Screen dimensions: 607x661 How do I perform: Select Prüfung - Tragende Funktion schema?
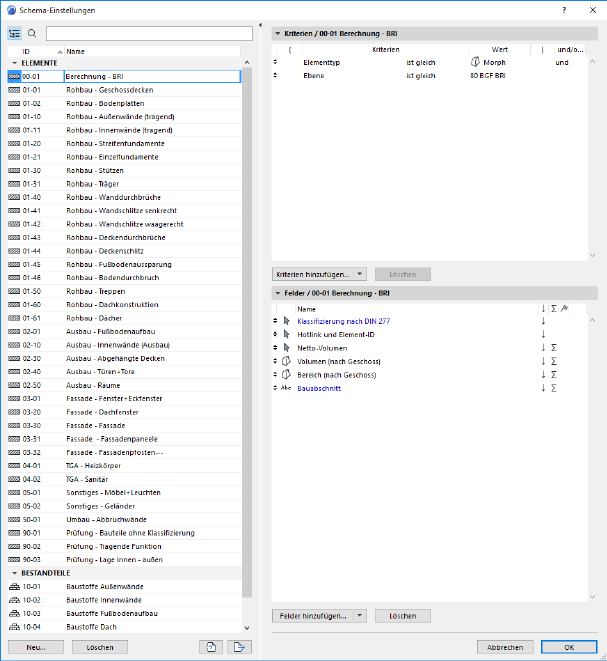[x=124, y=547]
